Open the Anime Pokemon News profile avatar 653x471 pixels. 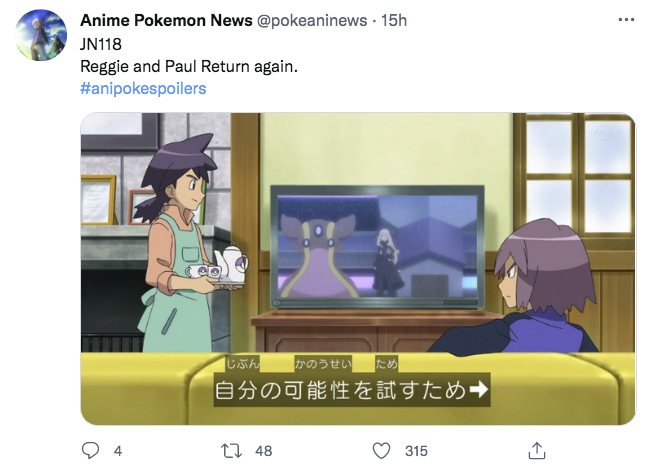pyautogui.click(x=41, y=35)
